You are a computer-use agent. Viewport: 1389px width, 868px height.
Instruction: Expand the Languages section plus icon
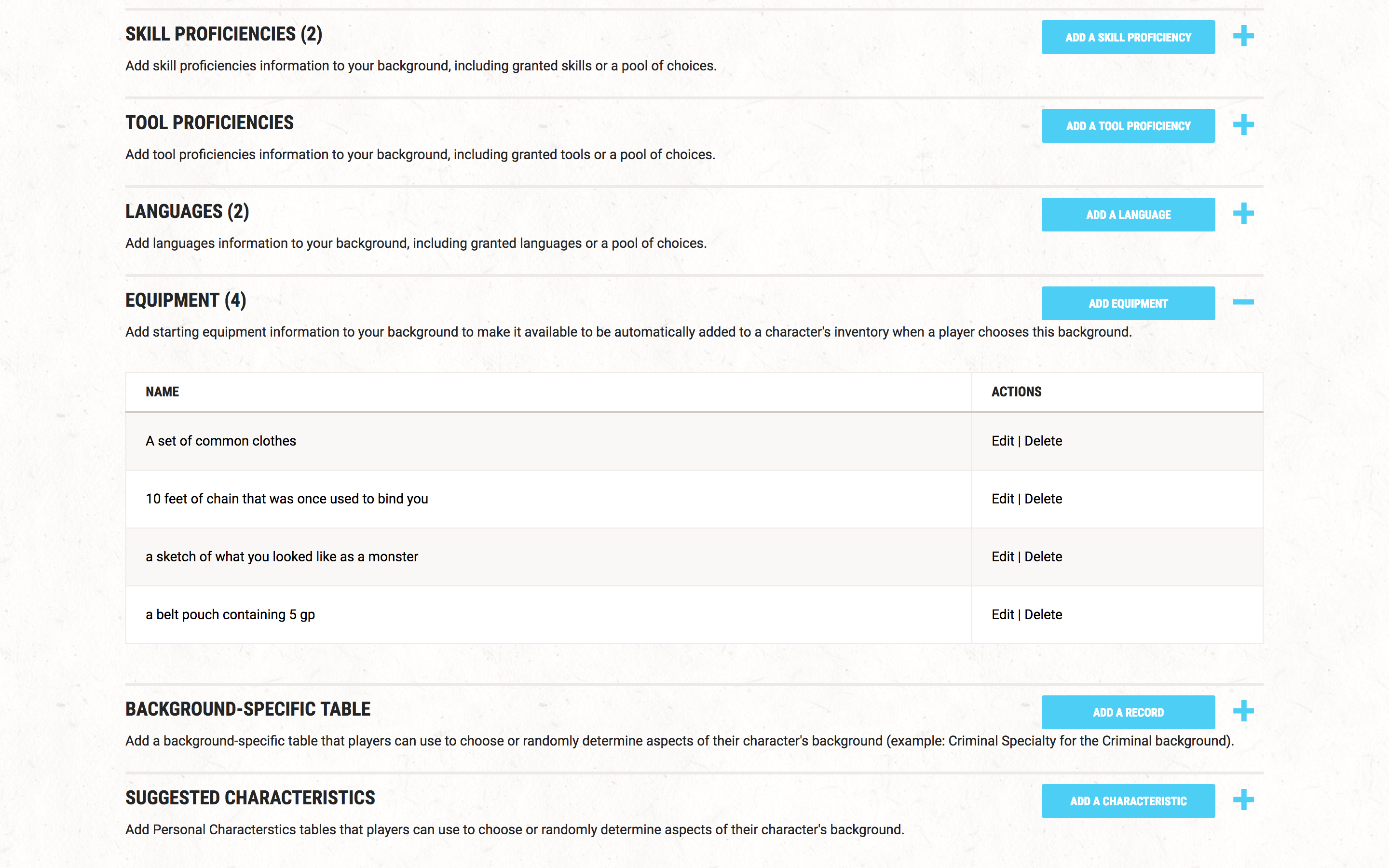(x=1243, y=214)
